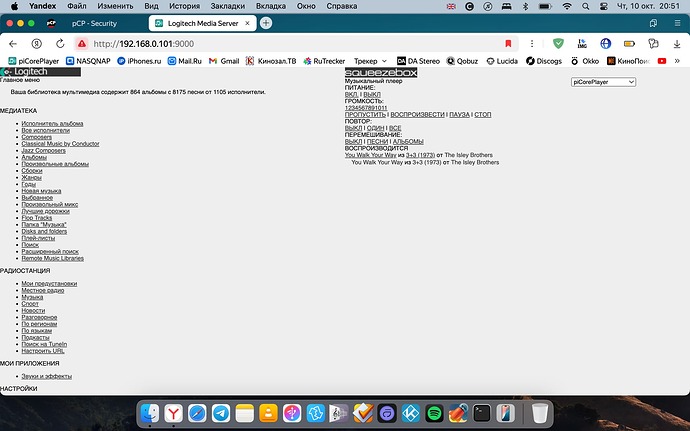Open Terminal from the Dock
690x431 pixels.
coord(482,413)
